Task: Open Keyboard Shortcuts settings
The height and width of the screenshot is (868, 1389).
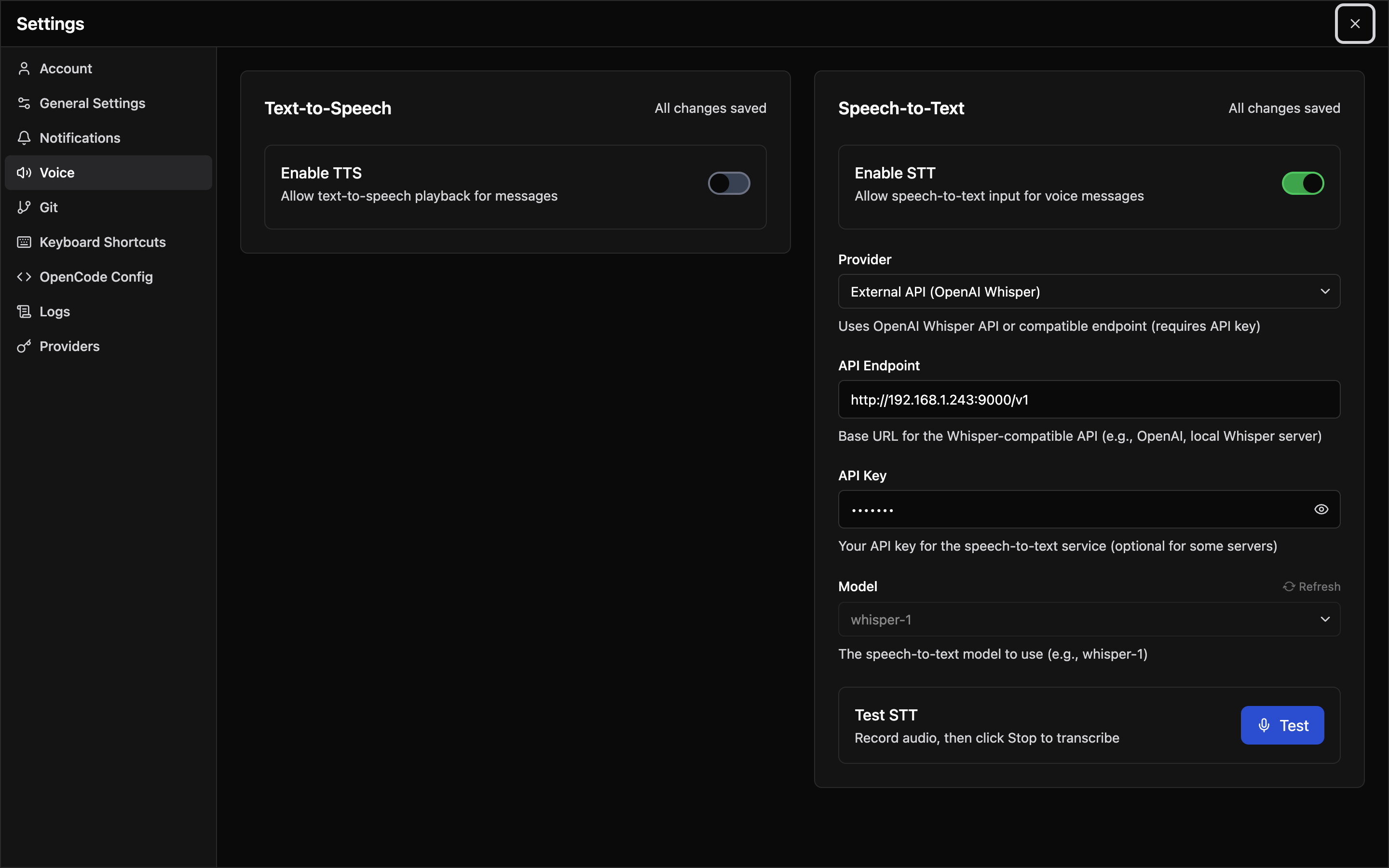Action: point(109,242)
